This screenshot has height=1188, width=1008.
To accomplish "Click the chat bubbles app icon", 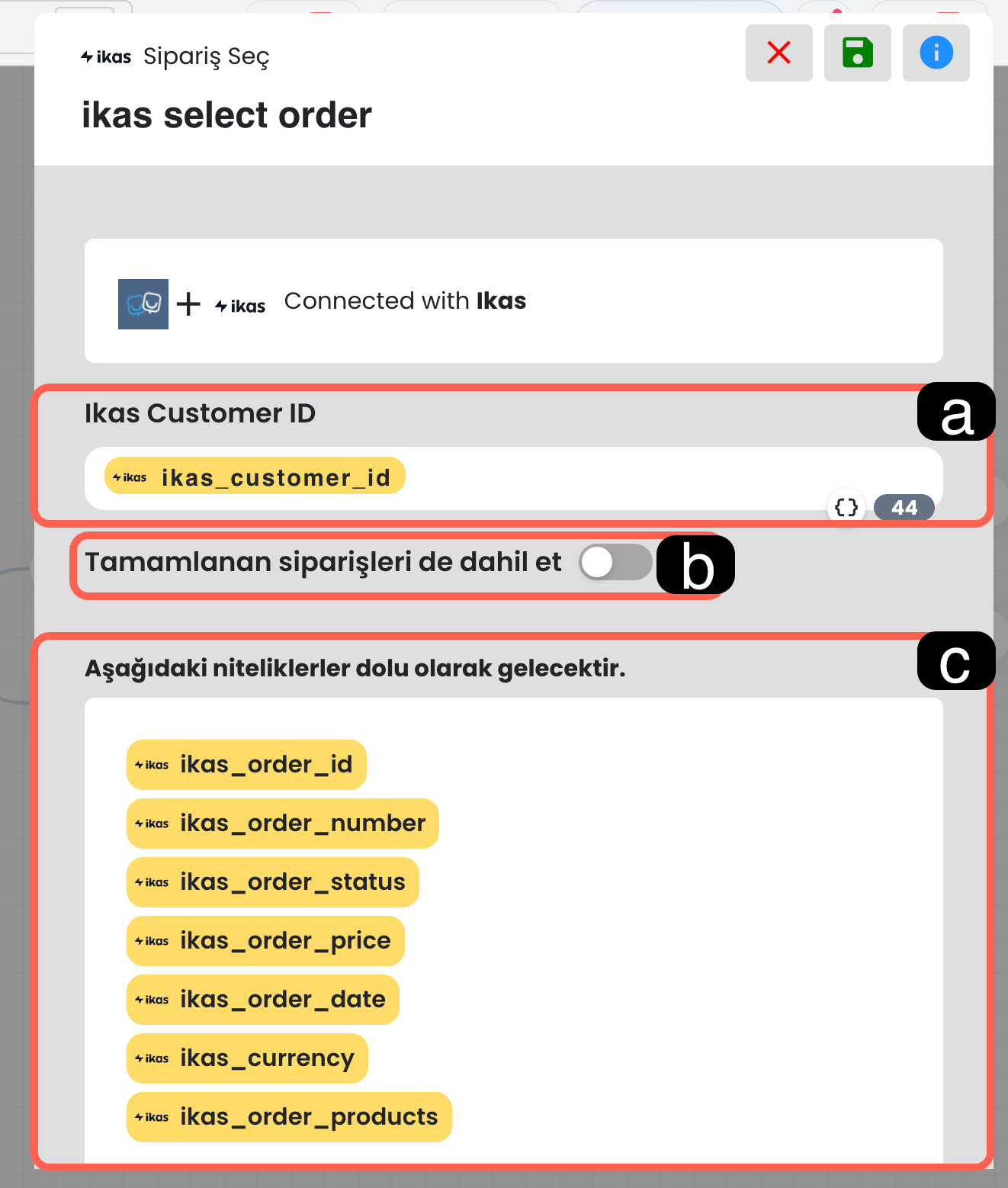I will click(143, 304).
